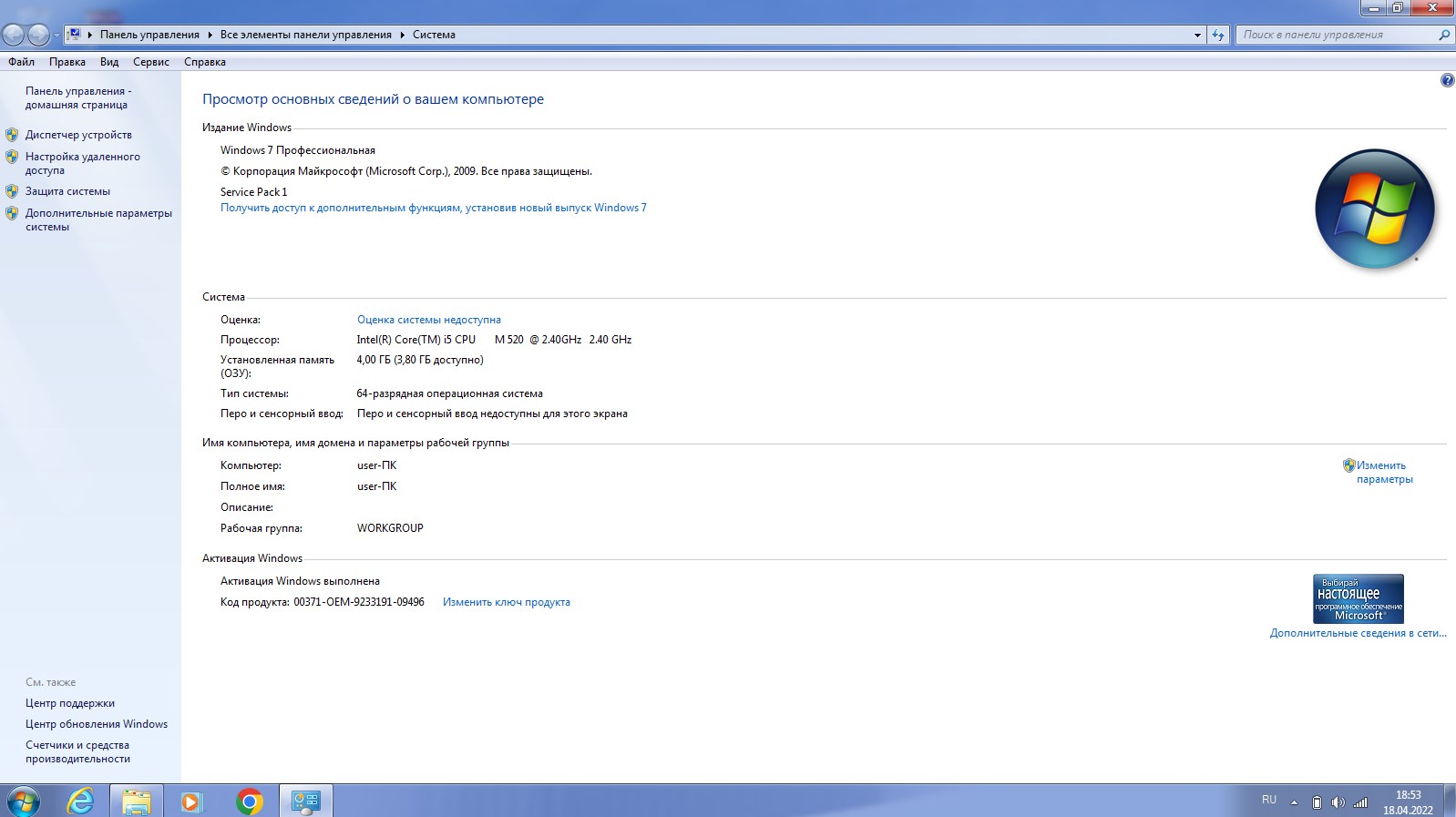
Task: Click the Control Panel icon in the address bar
Action: pyautogui.click(x=75, y=35)
